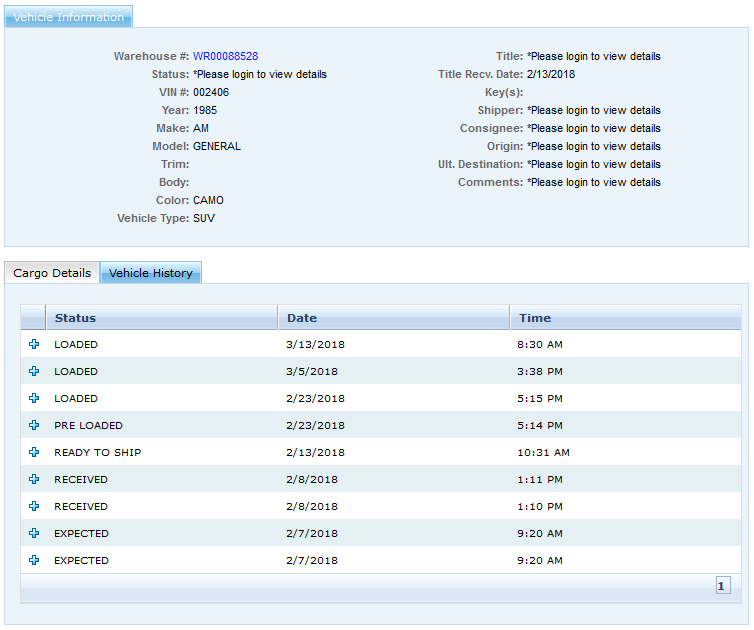Expand the LOADED entry from 3/5/2018
Image resolution: width=754 pixels, height=630 pixels.
point(34,371)
